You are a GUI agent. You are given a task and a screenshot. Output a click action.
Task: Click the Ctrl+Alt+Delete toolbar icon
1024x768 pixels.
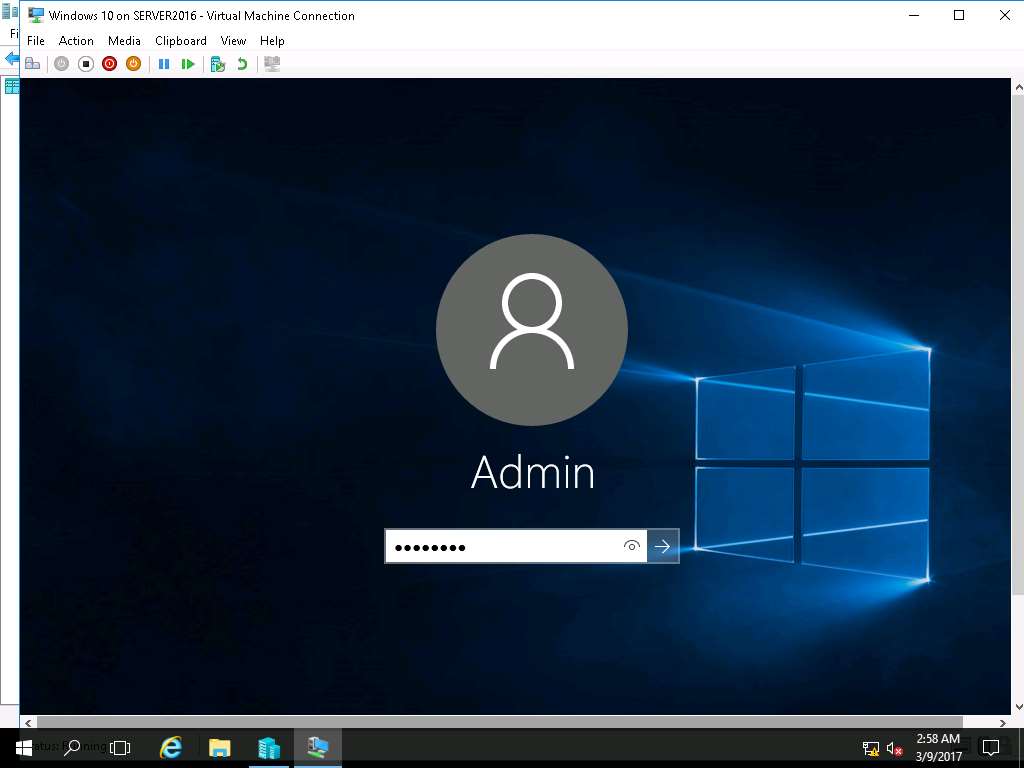click(32, 64)
